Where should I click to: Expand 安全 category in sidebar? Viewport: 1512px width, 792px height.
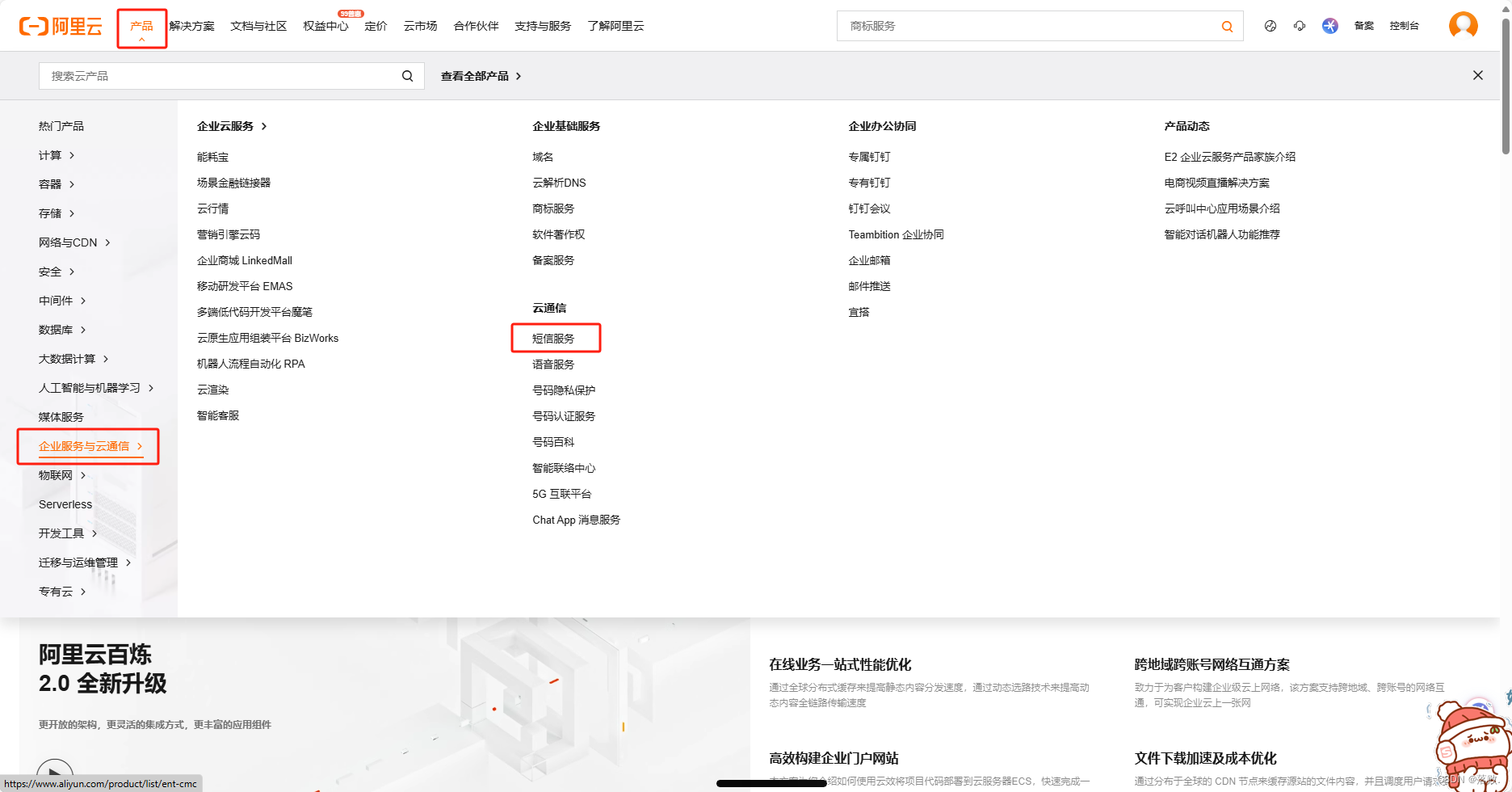coord(57,272)
